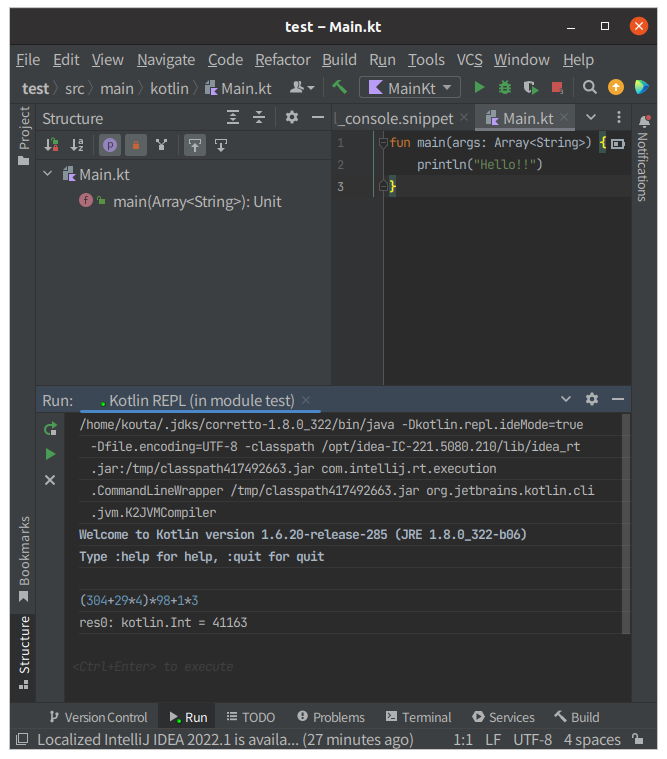Open the Refactor menu
This screenshot has width=667, height=759.
click(x=283, y=60)
